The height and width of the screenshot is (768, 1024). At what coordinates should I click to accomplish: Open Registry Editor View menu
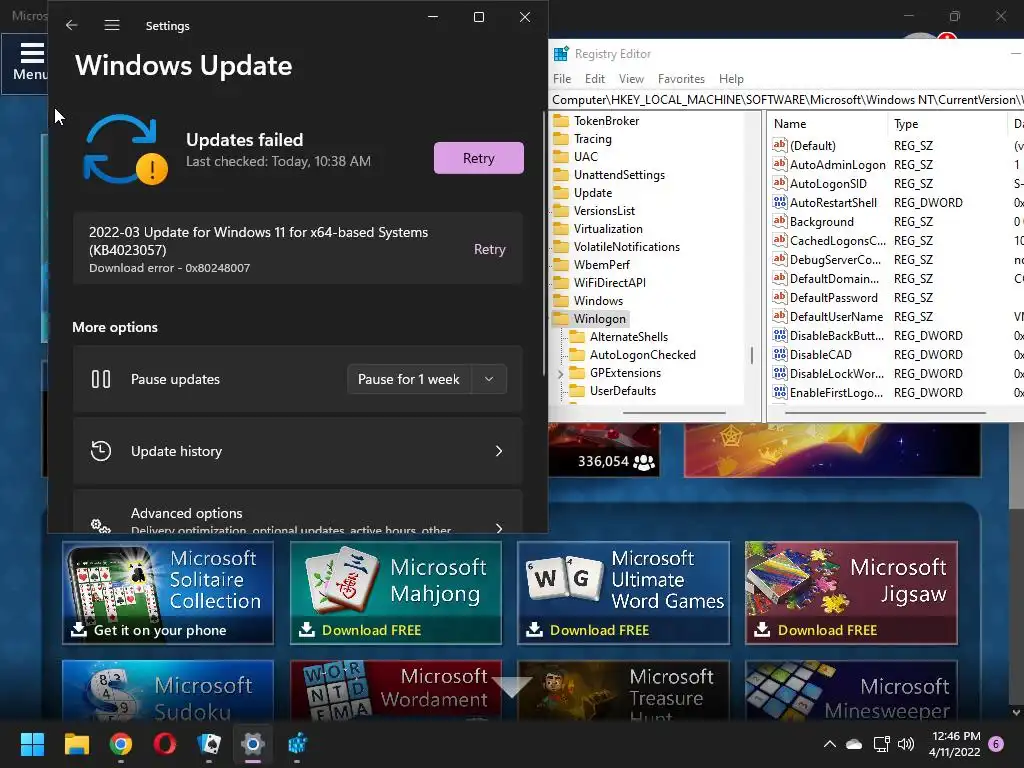(631, 79)
